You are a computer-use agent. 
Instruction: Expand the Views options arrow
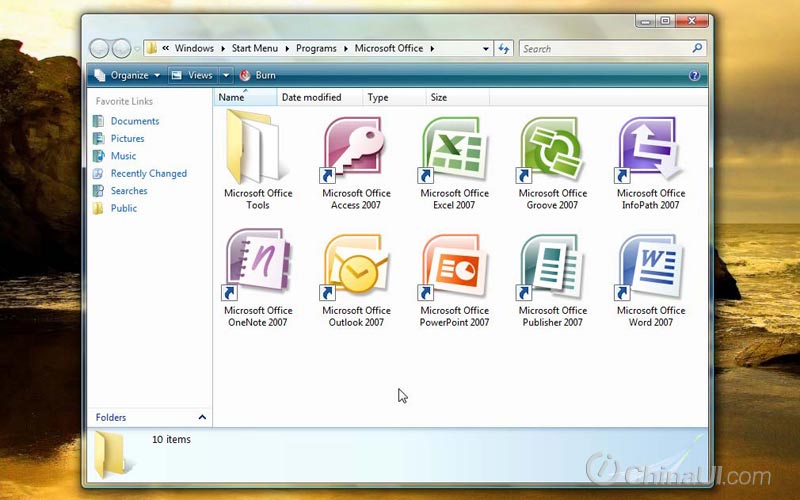(226, 76)
